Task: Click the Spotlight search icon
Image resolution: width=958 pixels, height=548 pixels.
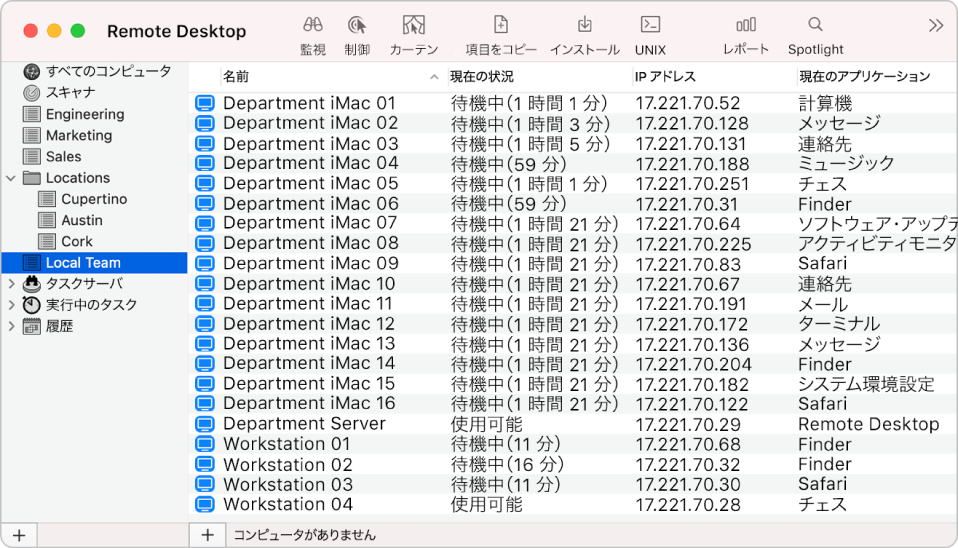Action: [x=815, y=25]
